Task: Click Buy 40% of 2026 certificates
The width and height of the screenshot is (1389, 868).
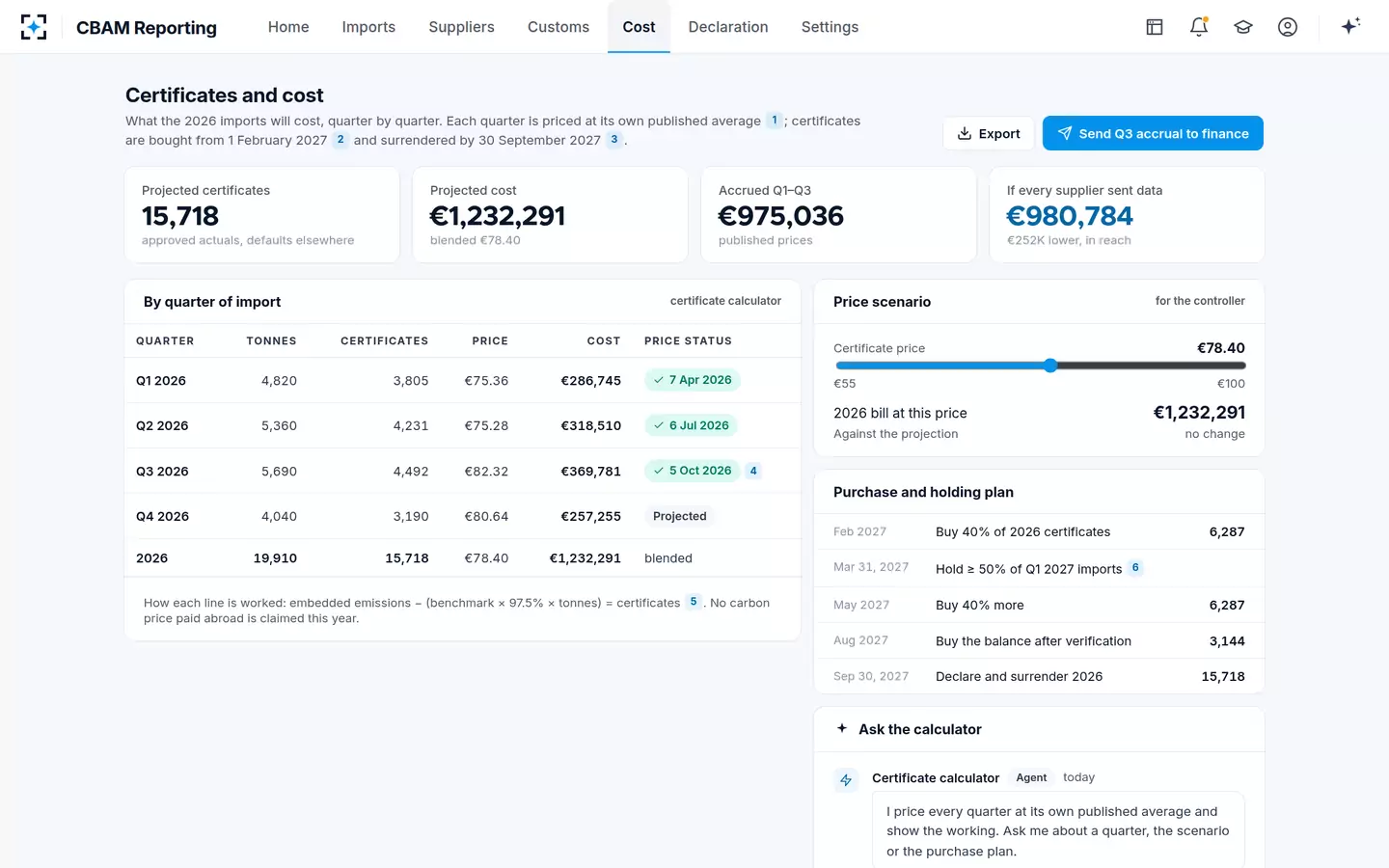Action: tap(1022, 531)
